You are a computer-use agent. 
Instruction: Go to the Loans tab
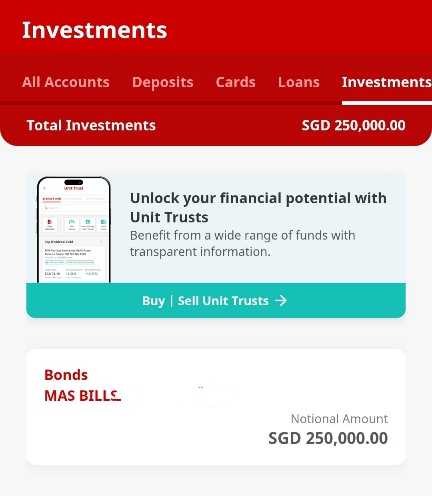299,82
